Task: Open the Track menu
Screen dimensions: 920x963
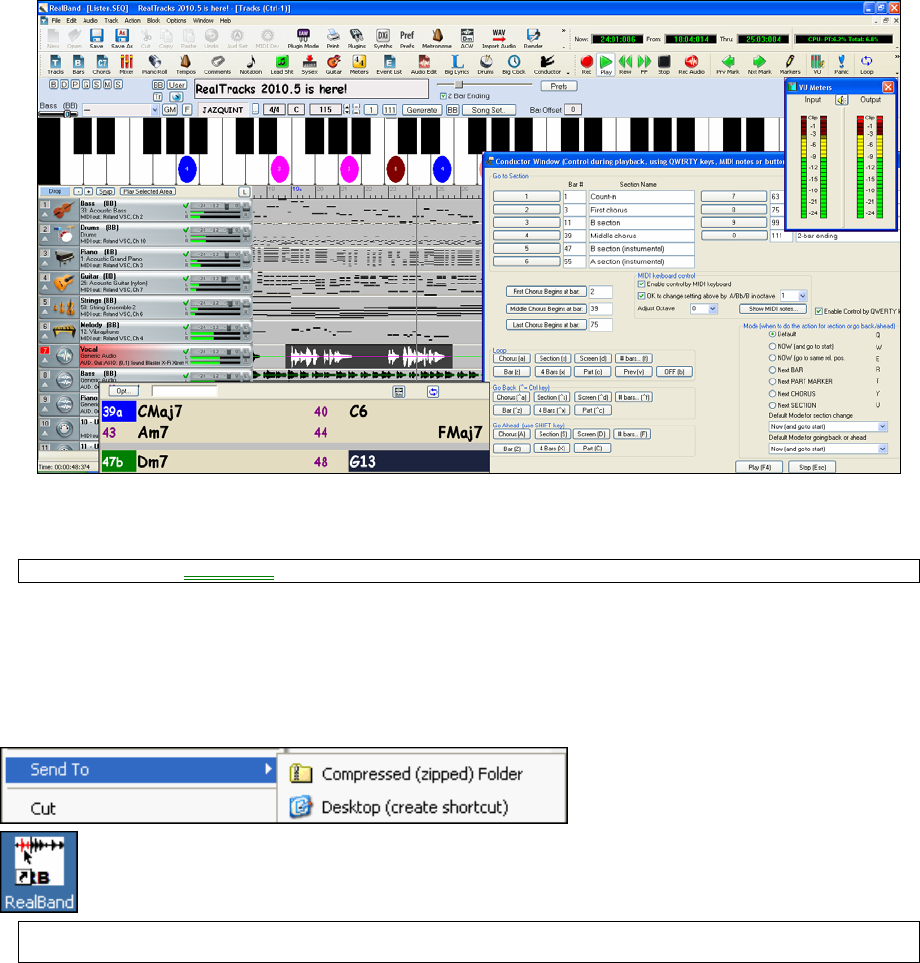Action: 111,20
